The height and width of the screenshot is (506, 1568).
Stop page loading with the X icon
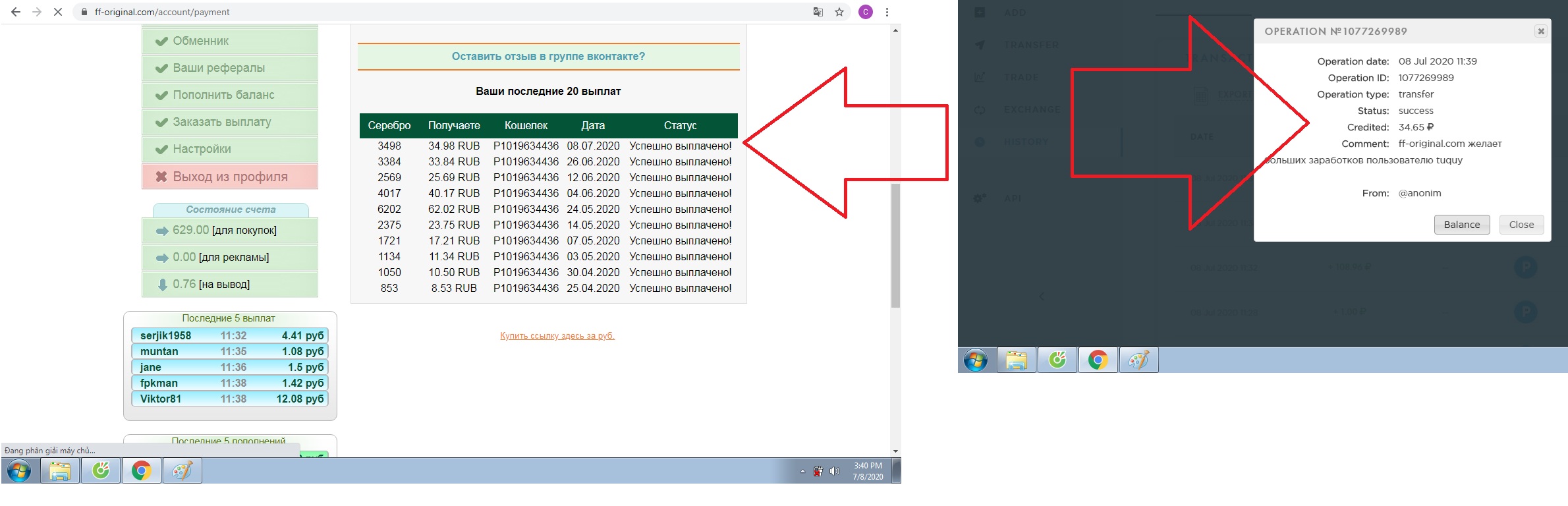pyautogui.click(x=58, y=12)
